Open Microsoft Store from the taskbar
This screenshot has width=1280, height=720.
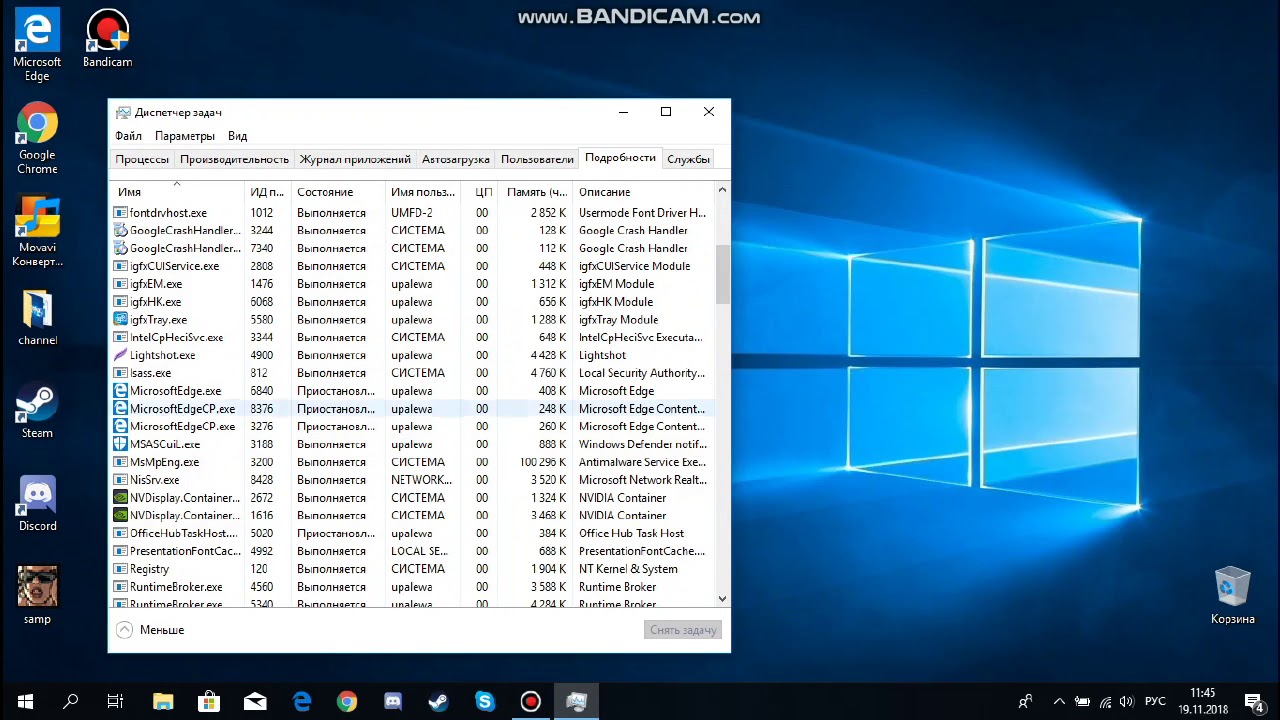coord(208,702)
